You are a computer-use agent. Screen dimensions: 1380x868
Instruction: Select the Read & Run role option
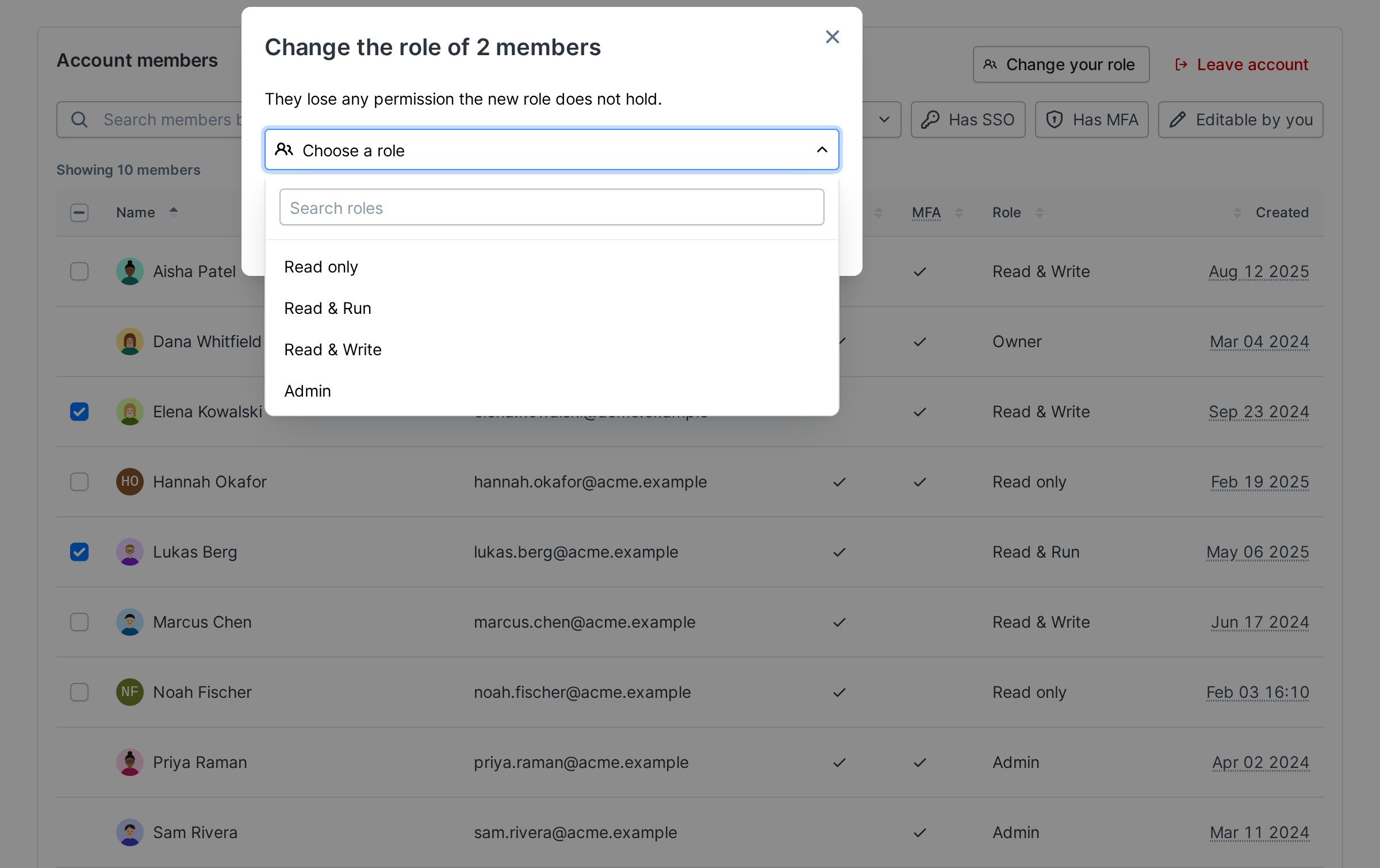[551, 308]
